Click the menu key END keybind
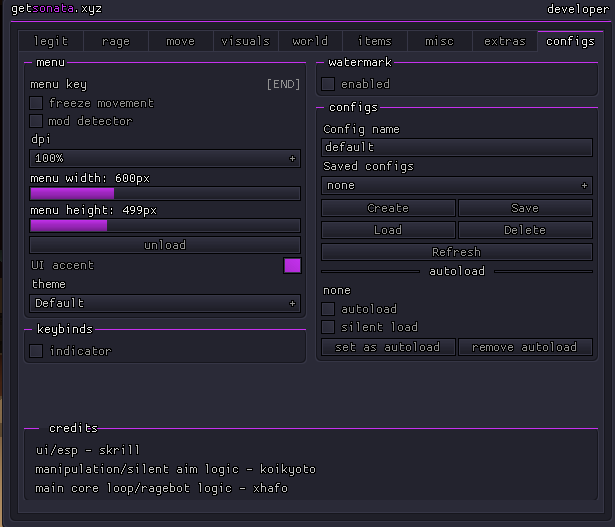The image size is (615, 527). click(283, 84)
